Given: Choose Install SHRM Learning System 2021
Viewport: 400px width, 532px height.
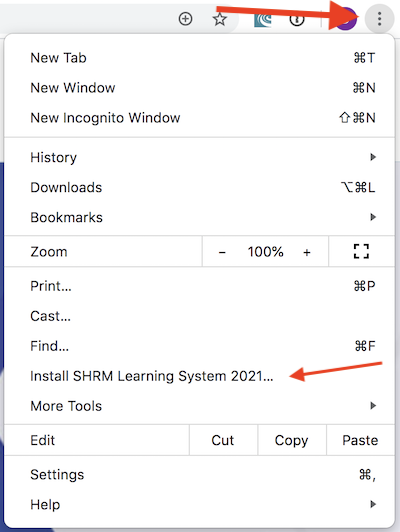Looking at the screenshot, I should (x=199, y=376).
